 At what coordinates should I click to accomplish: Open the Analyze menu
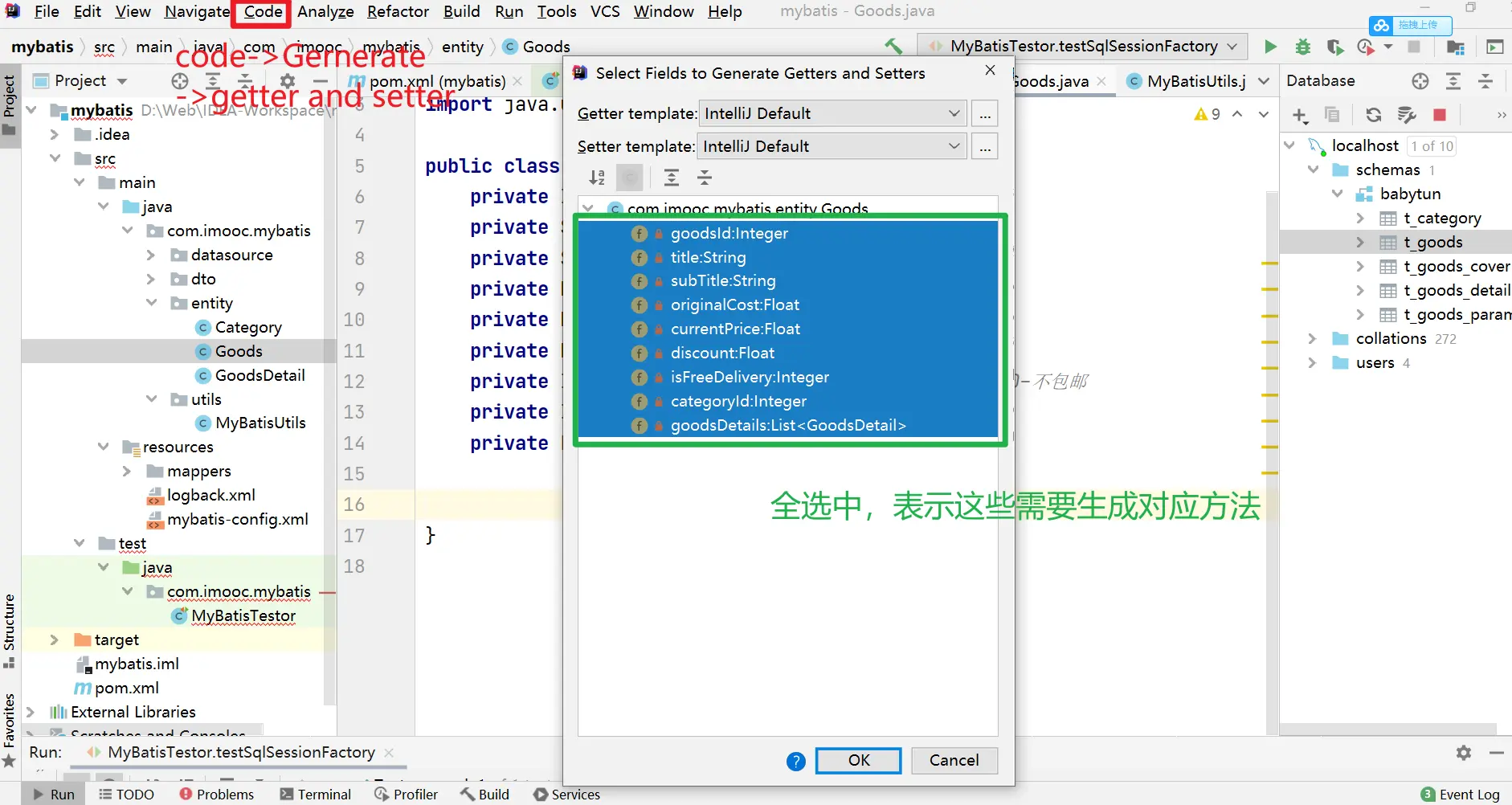pyautogui.click(x=325, y=12)
